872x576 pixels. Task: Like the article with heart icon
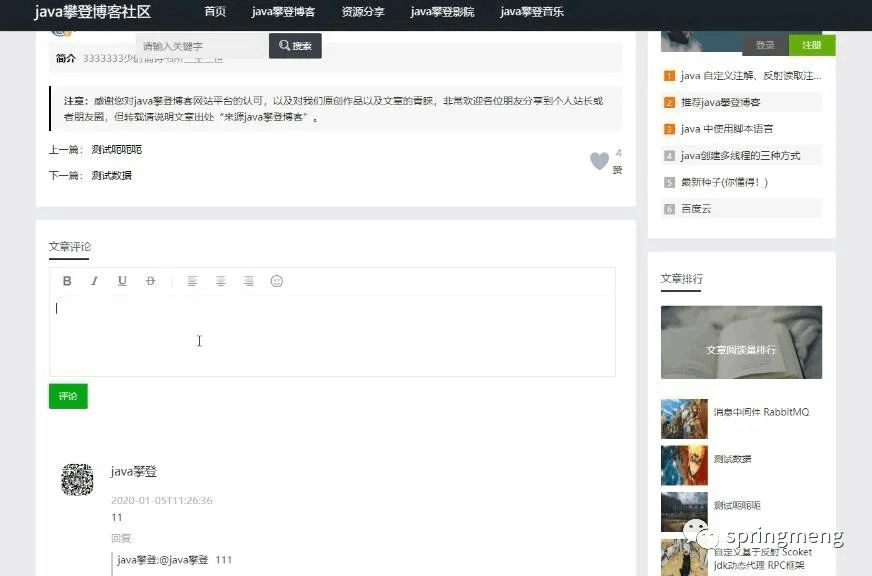(x=600, y=161)
